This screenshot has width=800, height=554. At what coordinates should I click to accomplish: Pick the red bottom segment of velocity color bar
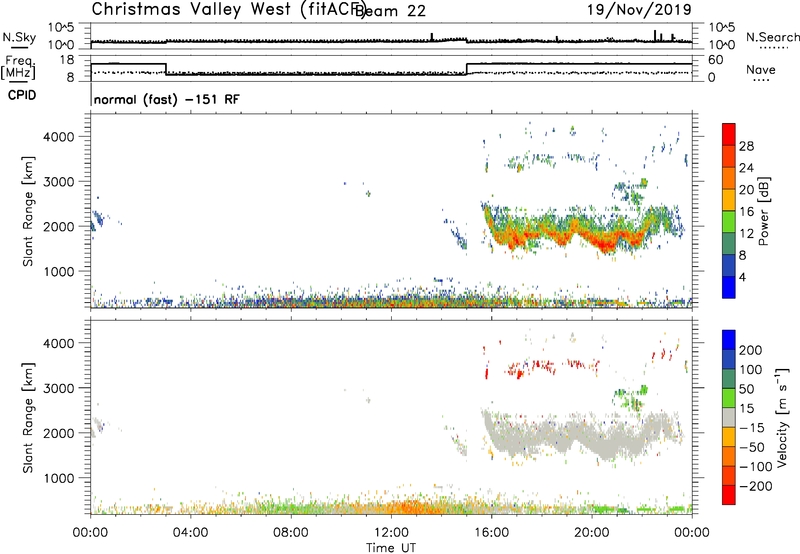coord(729,495)
